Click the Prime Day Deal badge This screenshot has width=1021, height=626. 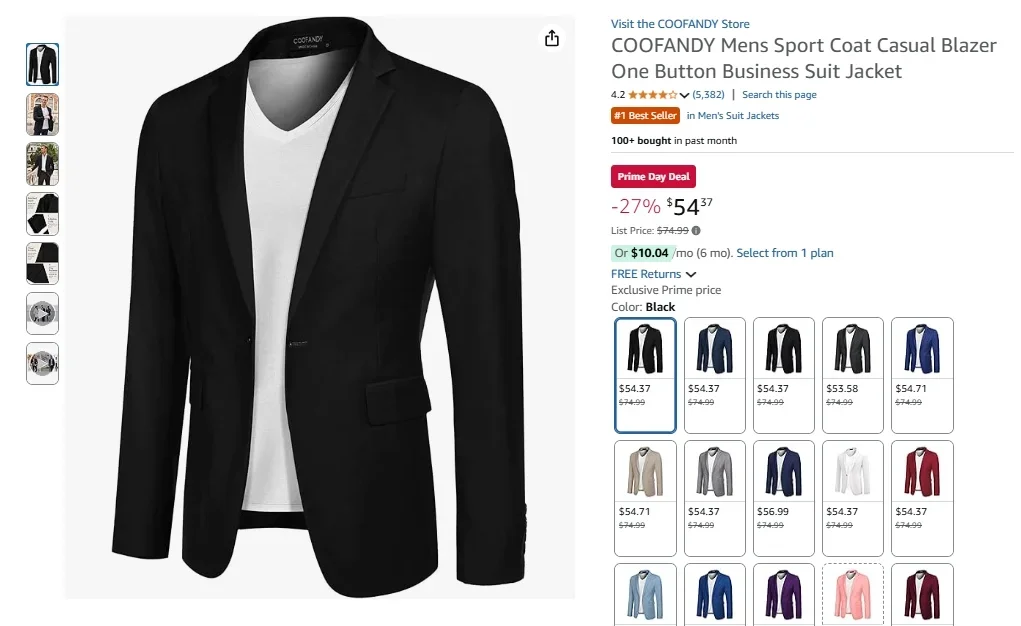tap(652, 176)
